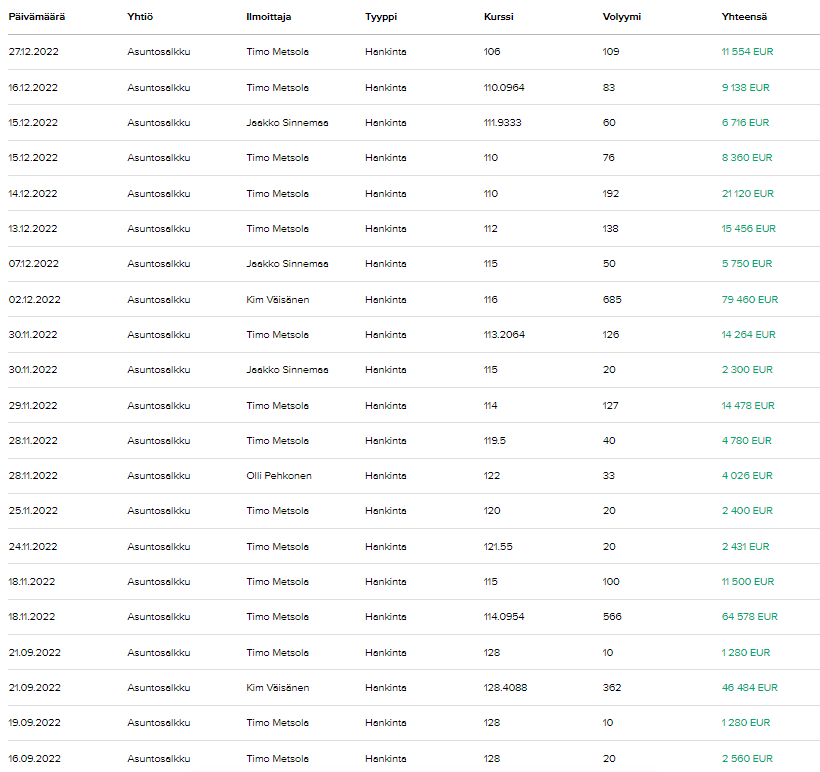Select the 79 460 EUR total amount

coord(749,299)
